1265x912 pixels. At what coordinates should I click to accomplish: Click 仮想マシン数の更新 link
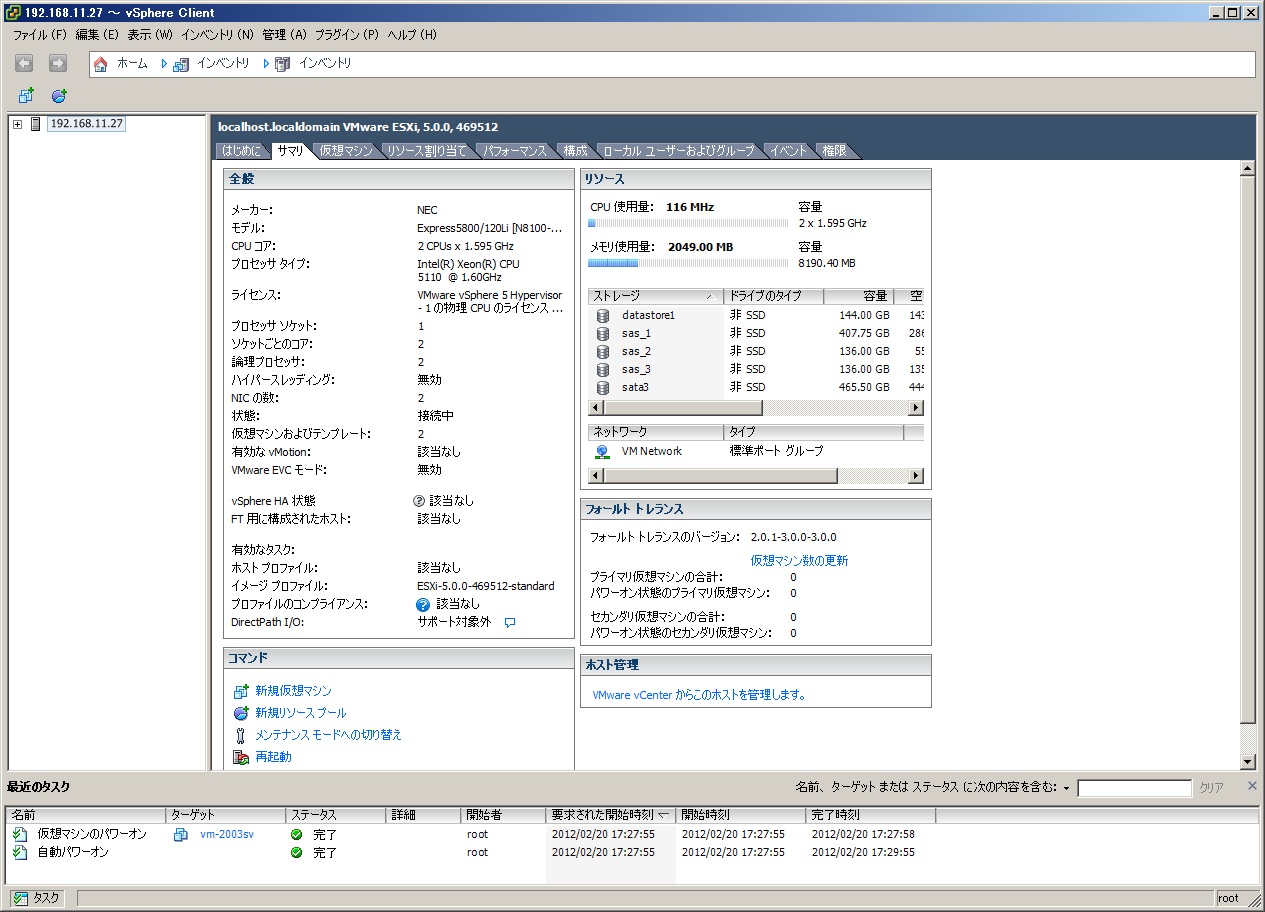(x=799, y=561)
